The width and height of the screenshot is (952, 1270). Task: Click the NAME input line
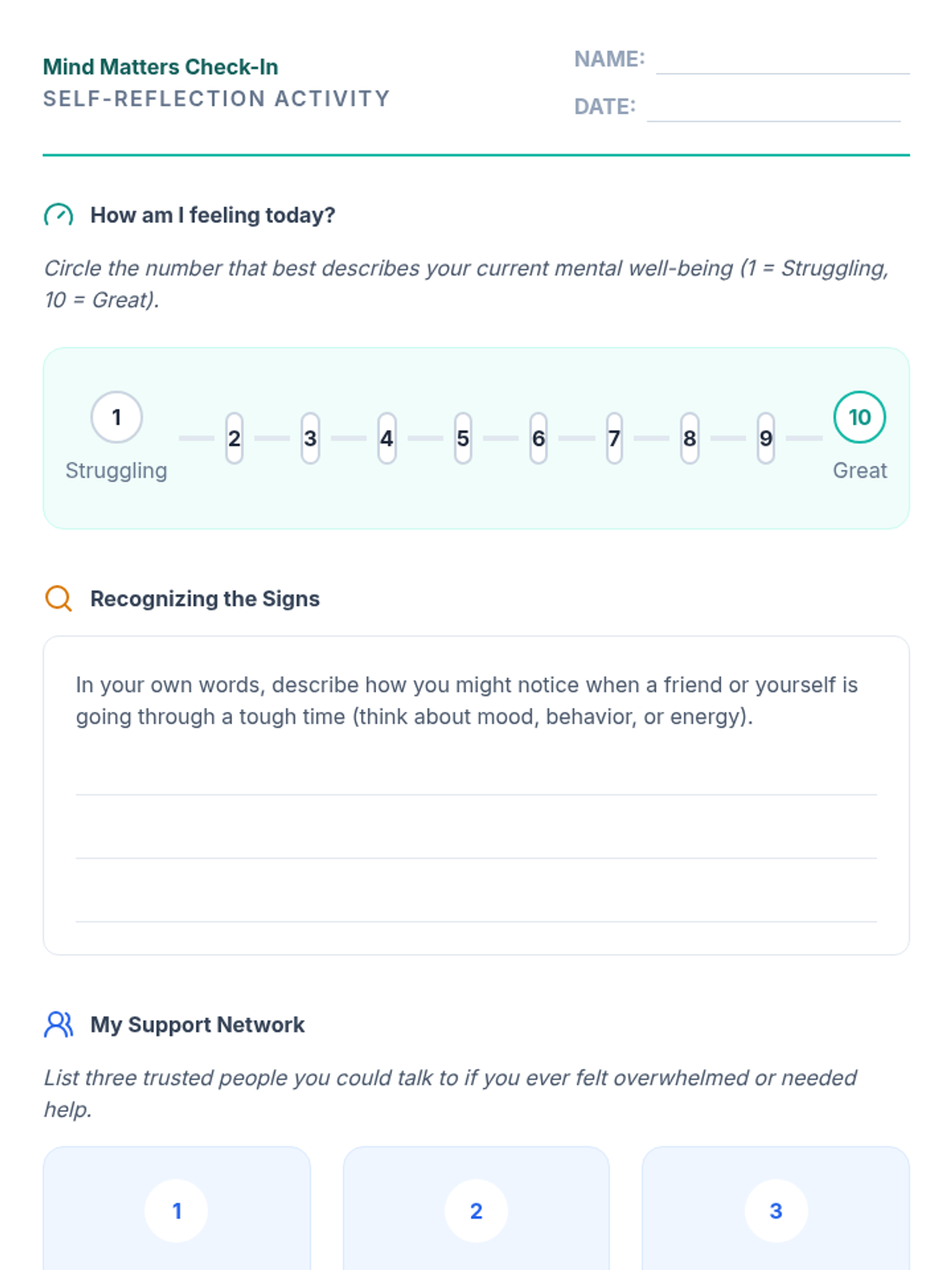point(782,62)
